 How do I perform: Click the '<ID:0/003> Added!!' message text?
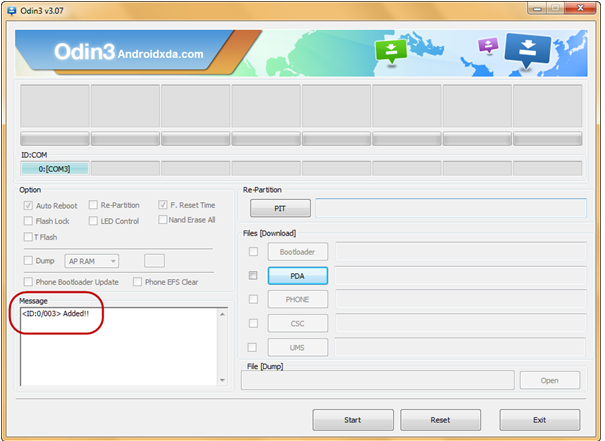[56, 314]
